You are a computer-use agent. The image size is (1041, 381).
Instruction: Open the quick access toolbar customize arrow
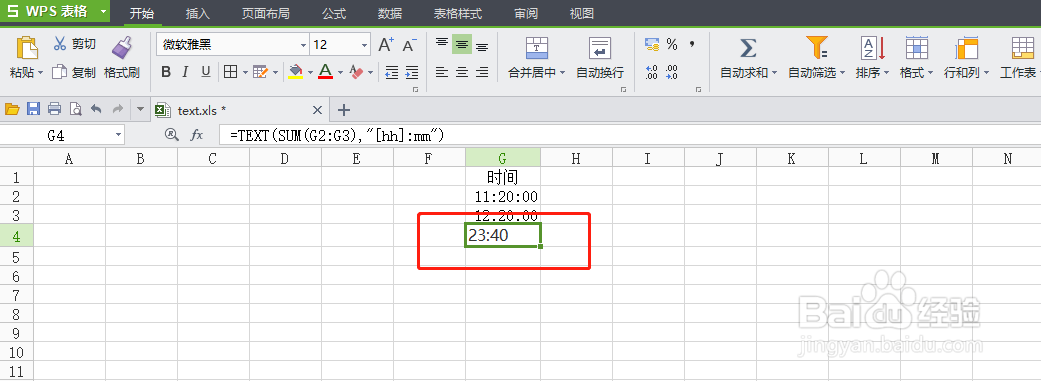[x=139, y=109]
